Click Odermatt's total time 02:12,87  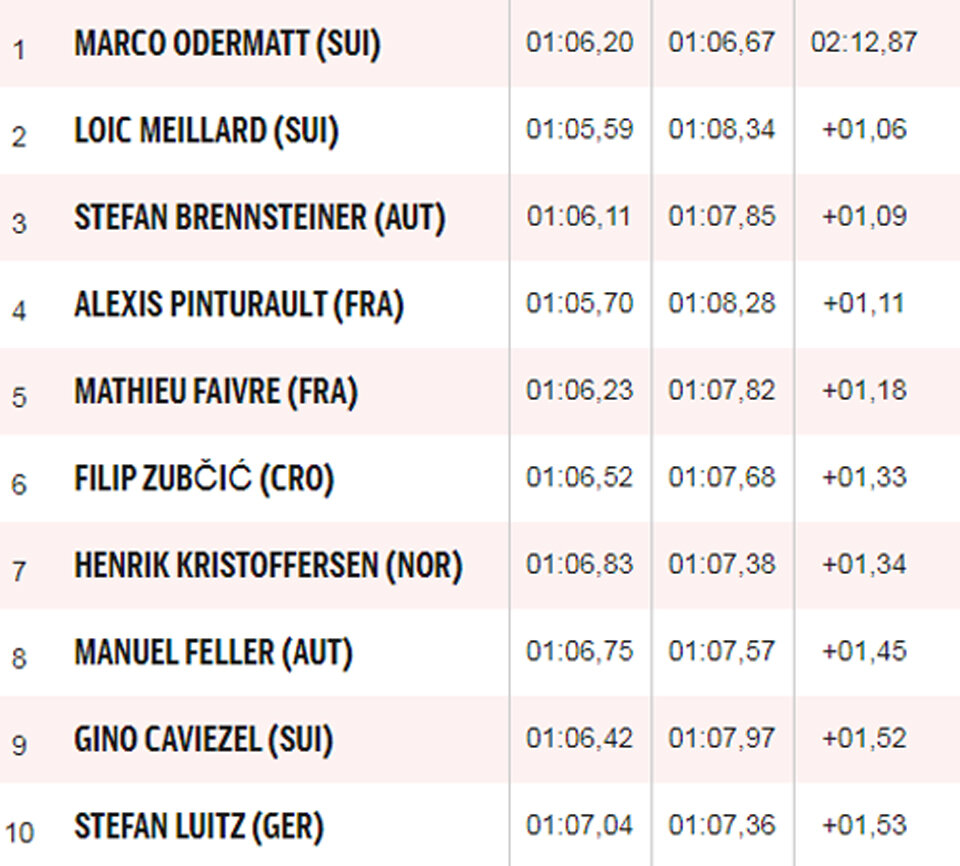pos(864,42)
